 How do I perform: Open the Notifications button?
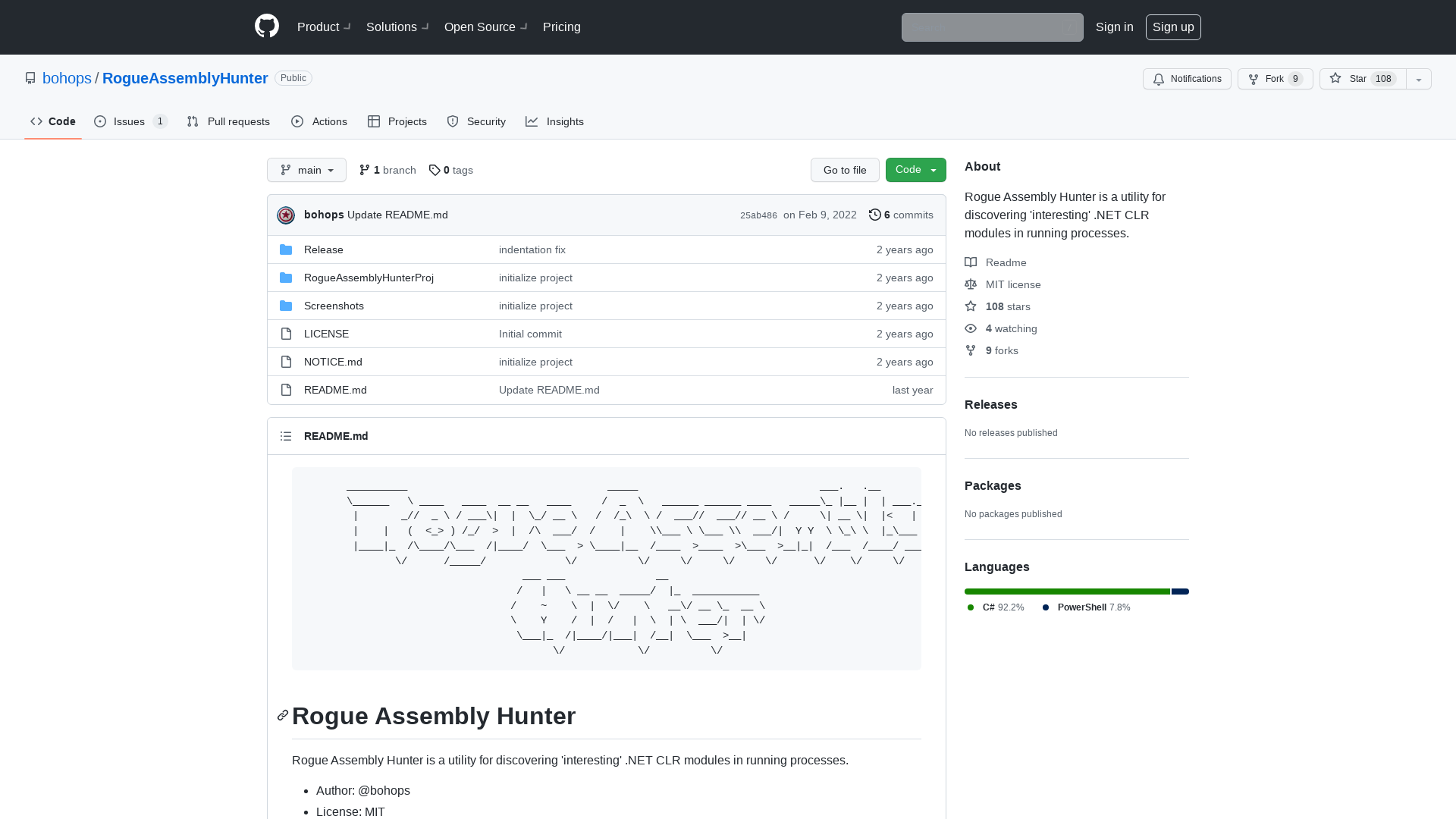coord(1187,79)
